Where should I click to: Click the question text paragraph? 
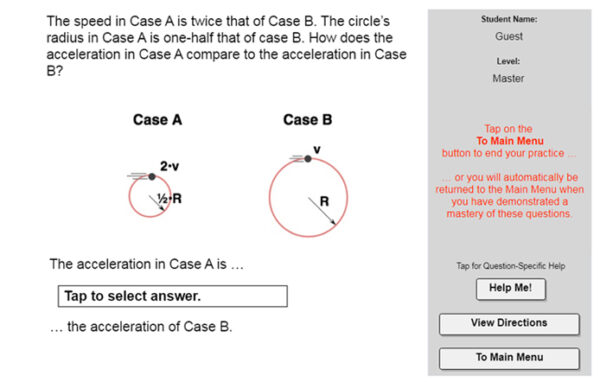[x=226, y=46]
